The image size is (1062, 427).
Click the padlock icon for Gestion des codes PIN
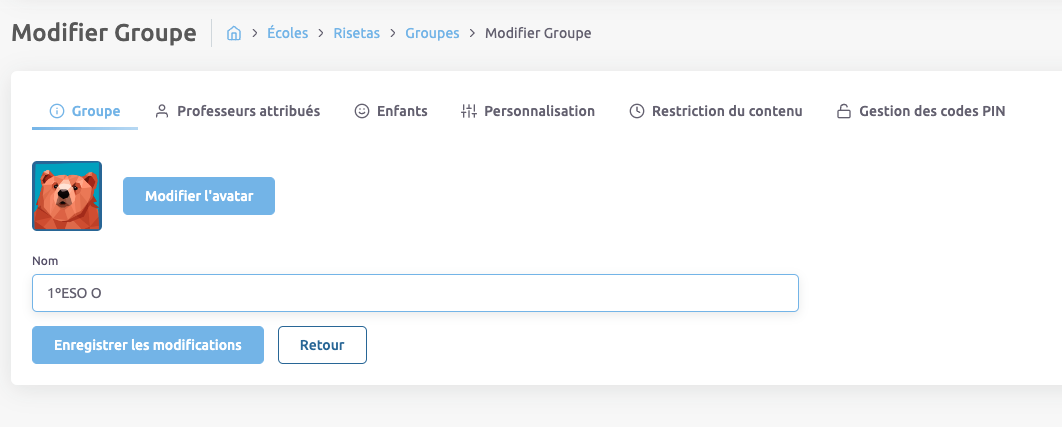(844, 111)
